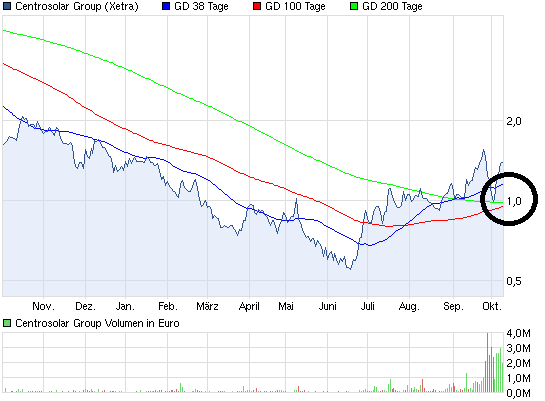Select the 'GD 200 Tage' legend label

[392, 6]
